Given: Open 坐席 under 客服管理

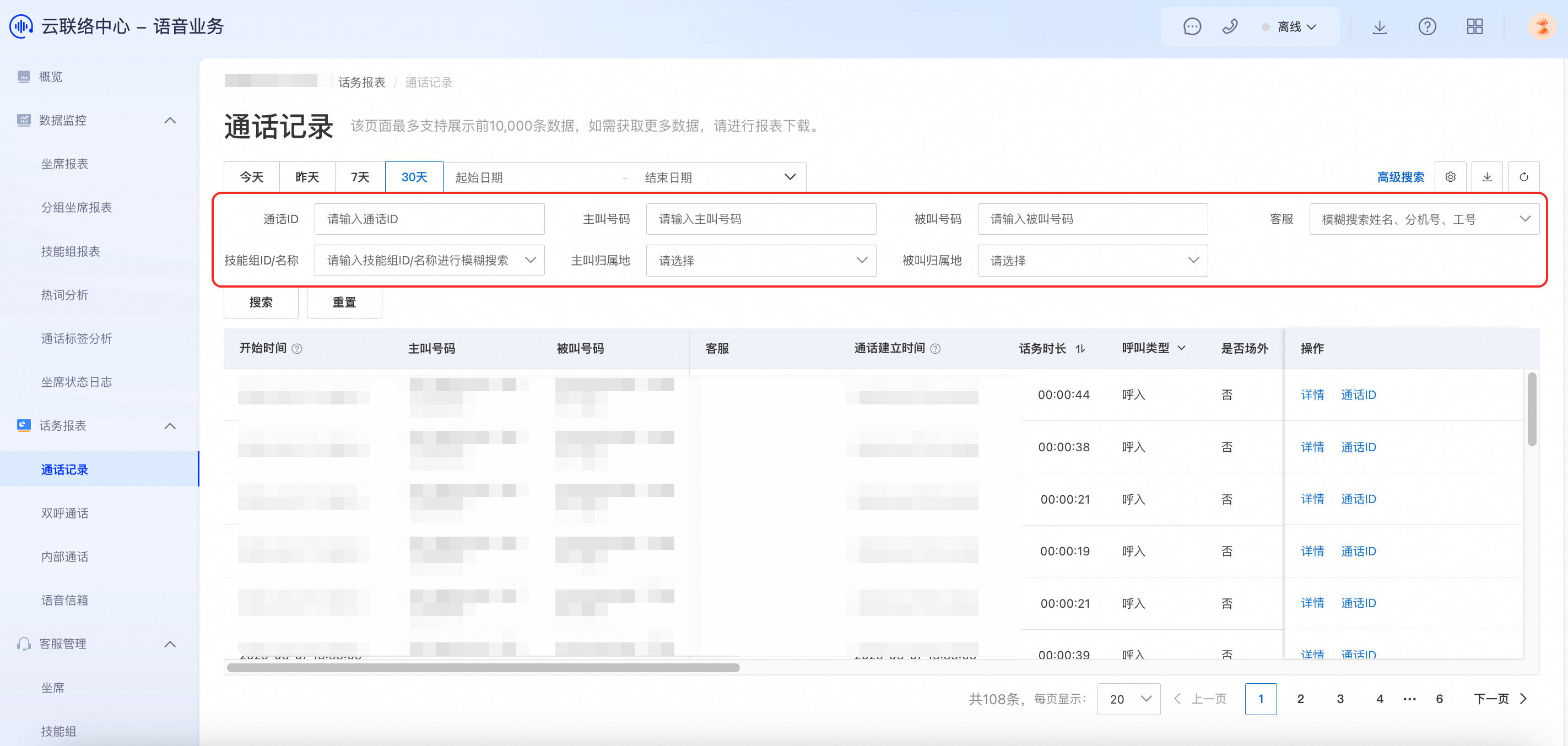Looking at the screenshot, I should (x=52, y=688).
